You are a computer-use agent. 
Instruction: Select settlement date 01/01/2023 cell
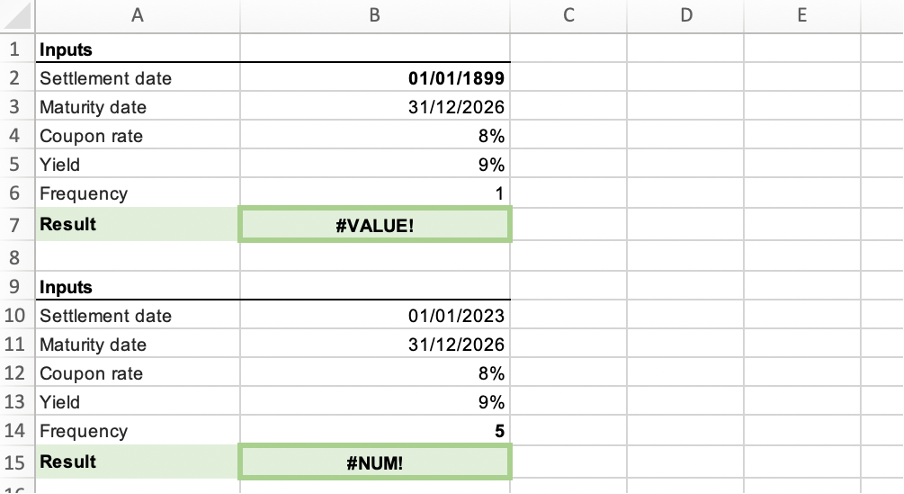[x=375, y=316]
